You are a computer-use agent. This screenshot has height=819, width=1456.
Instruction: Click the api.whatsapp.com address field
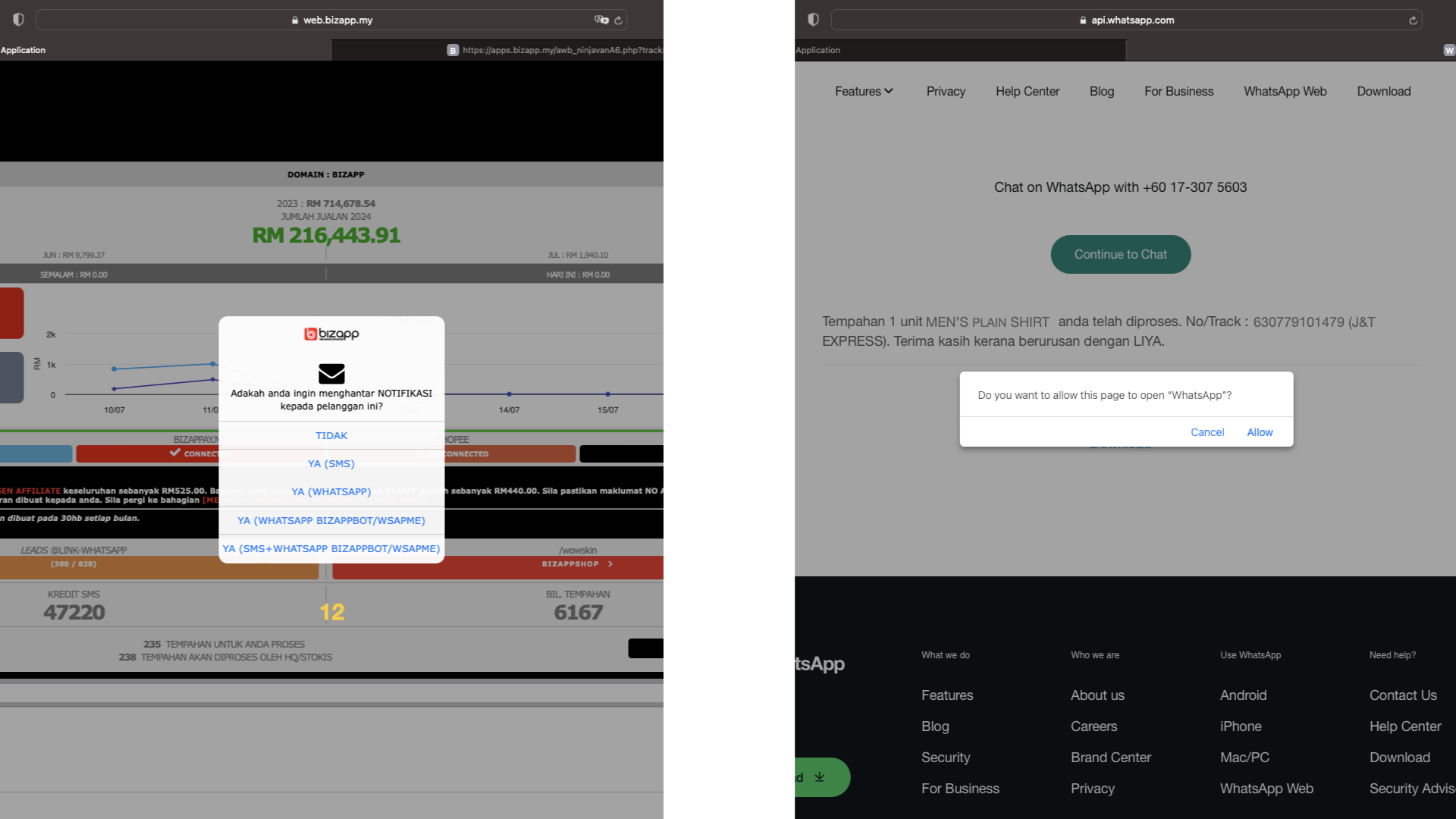click(x=1126, y=20)
